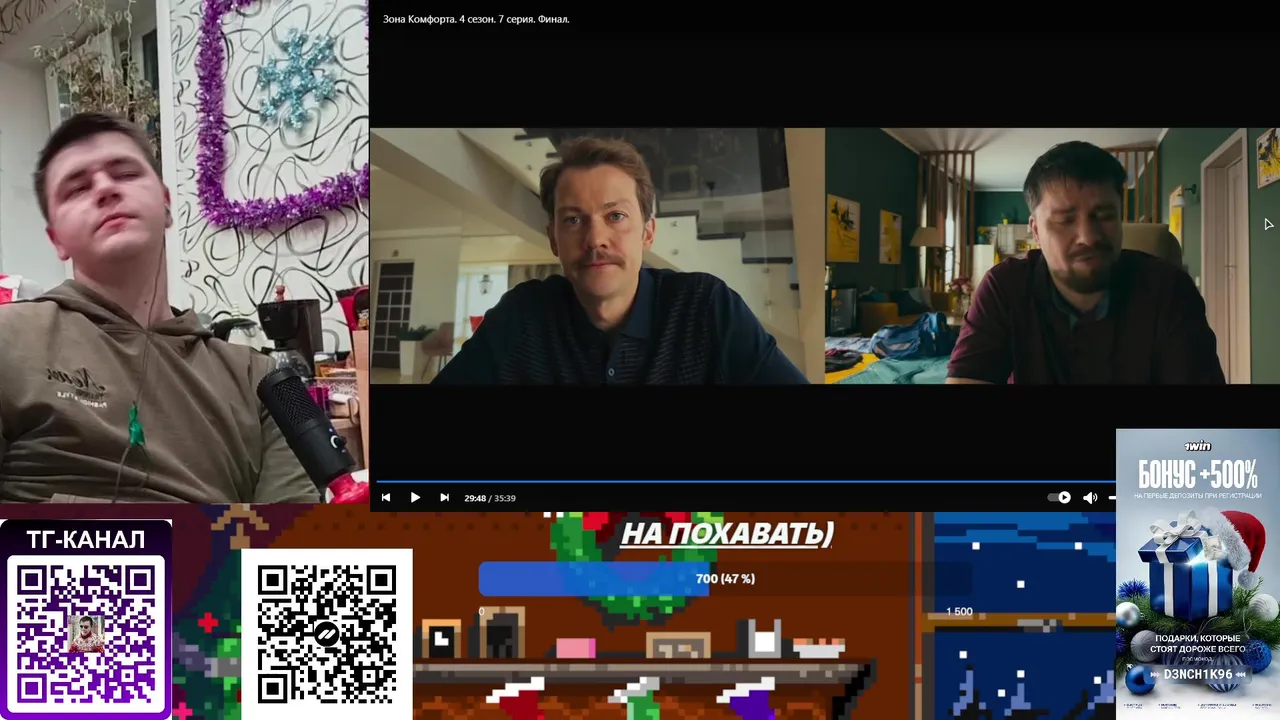Image resolution: width=1280 pixels, height=720 pixels.
Task: Click the 1win bonus +500% banner
Action: pyautogui.click(x=1197, y=573)
